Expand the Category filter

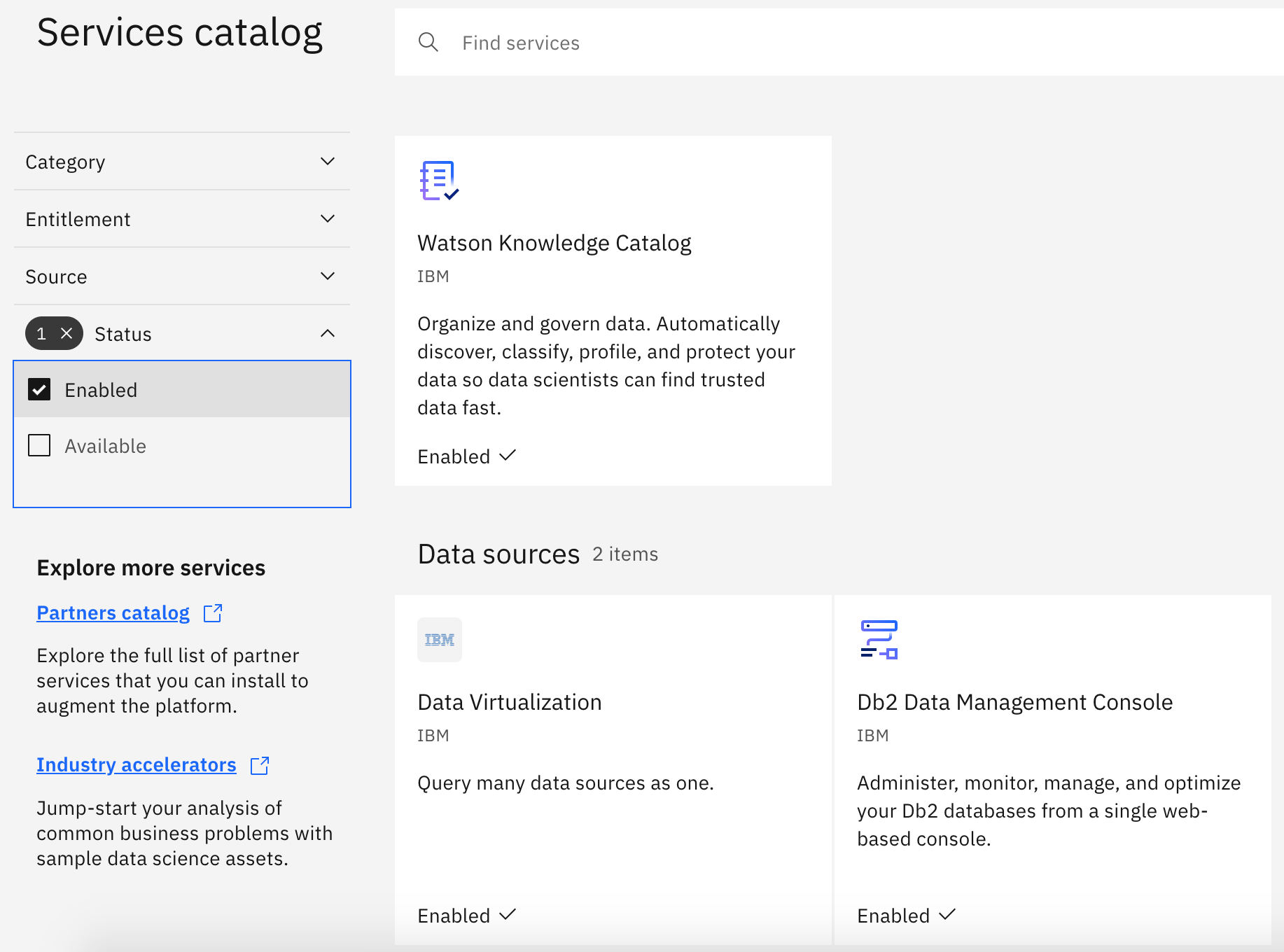(x=182, y=162)
